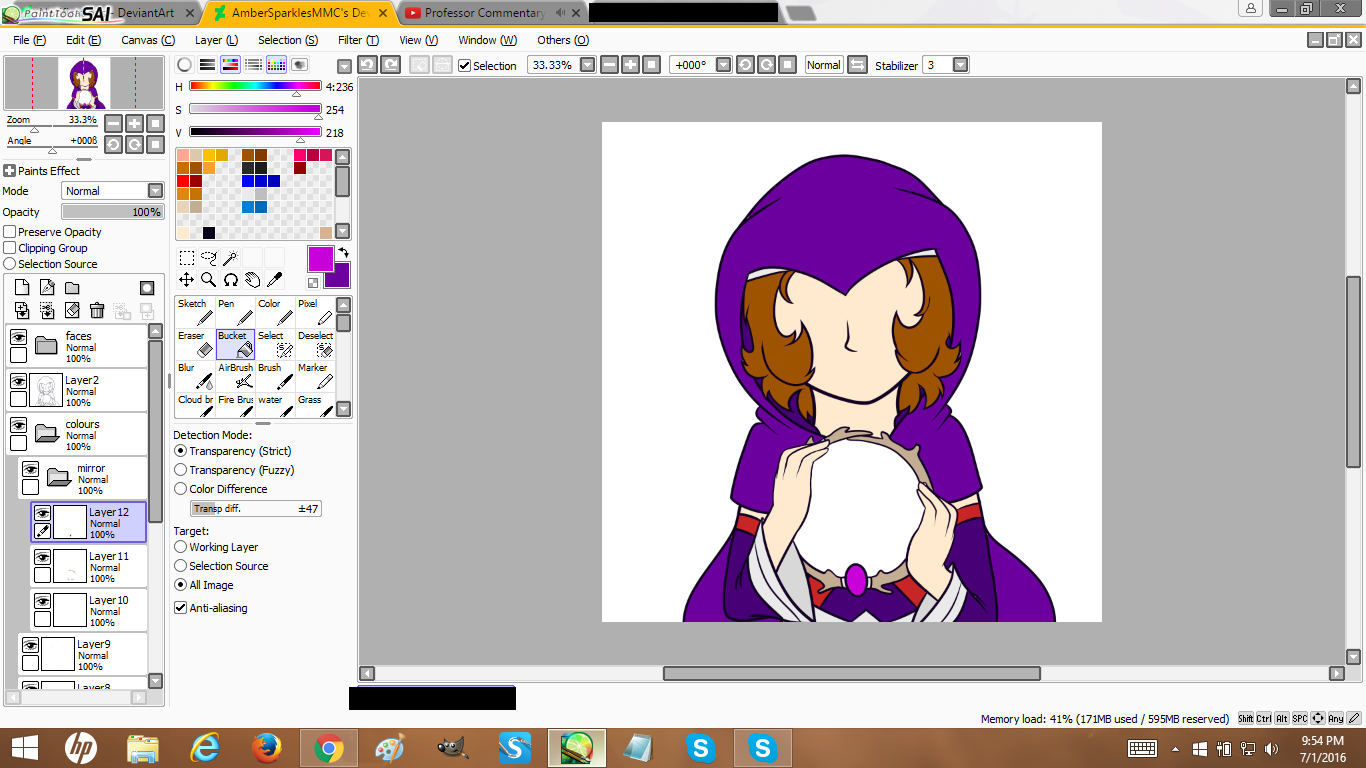Screen dimensions: 1366x768
Task: Choose the Marker tool
Action: (315, 375)
